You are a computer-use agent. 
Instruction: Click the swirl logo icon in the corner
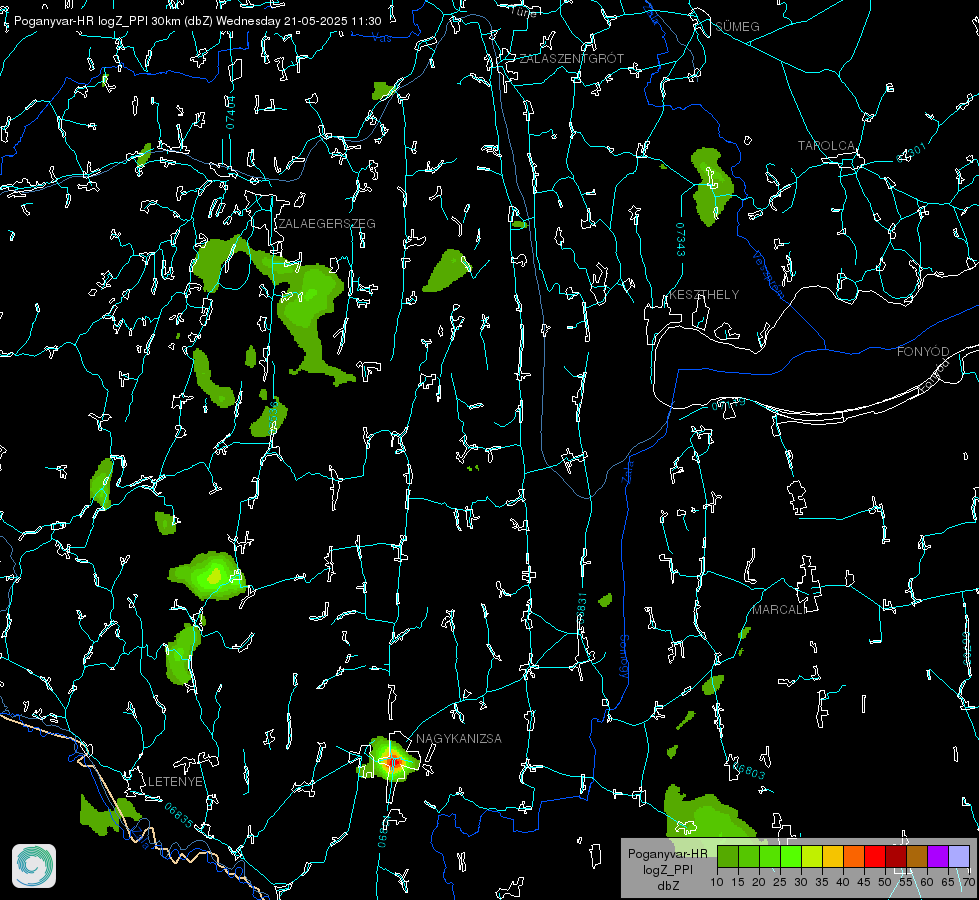pos(34,866)
